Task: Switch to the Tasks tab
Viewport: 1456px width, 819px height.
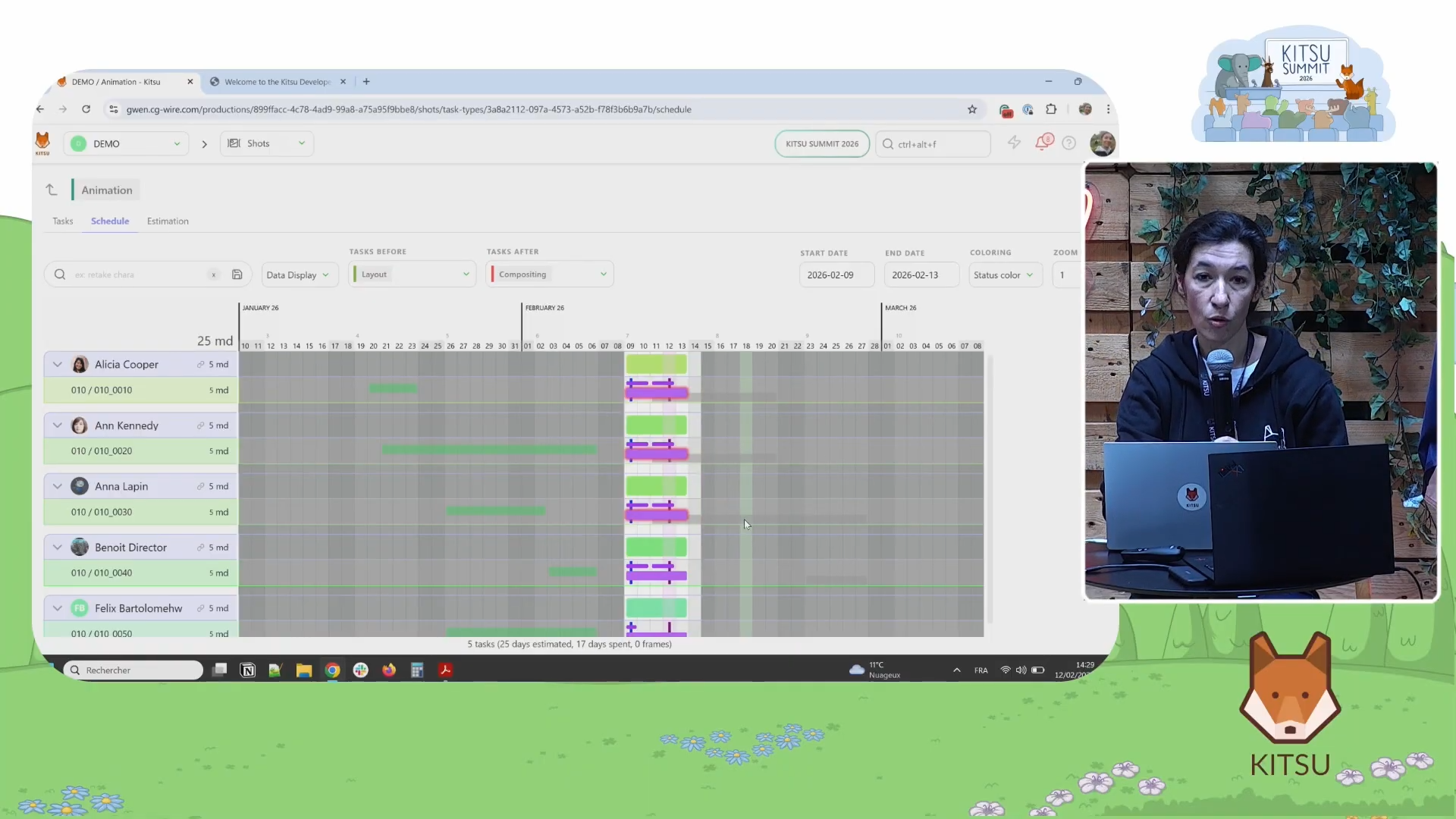Action: coord(63,221)
